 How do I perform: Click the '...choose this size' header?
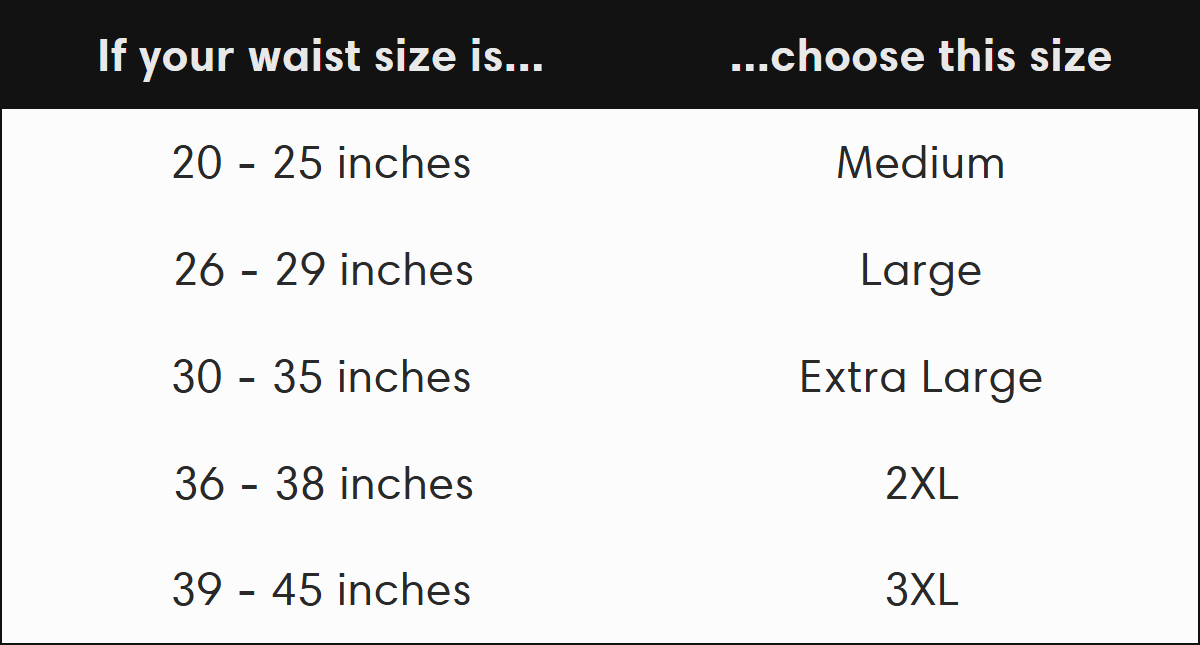click(921, 56)
